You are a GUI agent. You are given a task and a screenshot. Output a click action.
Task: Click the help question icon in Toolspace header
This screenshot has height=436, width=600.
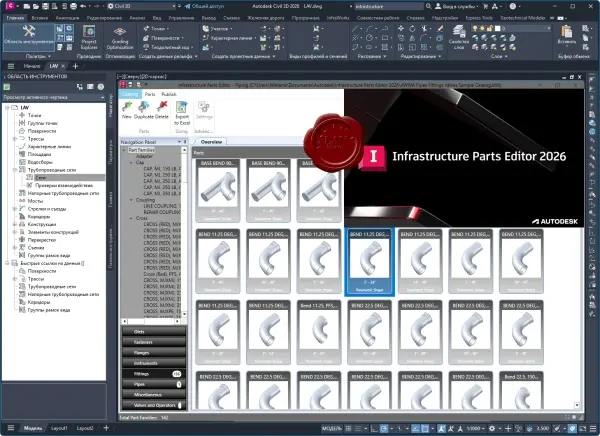[x=101, y=87]
